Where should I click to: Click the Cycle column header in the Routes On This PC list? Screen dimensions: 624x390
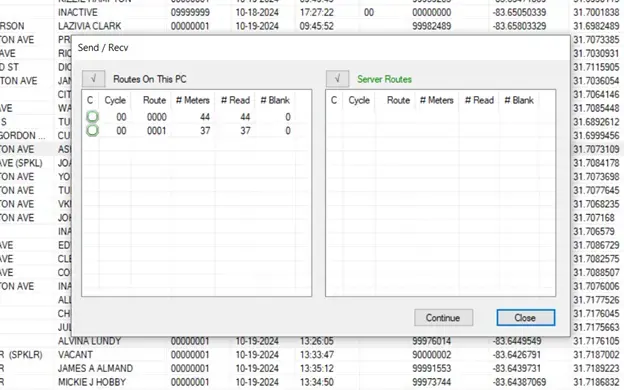(115, 100)
